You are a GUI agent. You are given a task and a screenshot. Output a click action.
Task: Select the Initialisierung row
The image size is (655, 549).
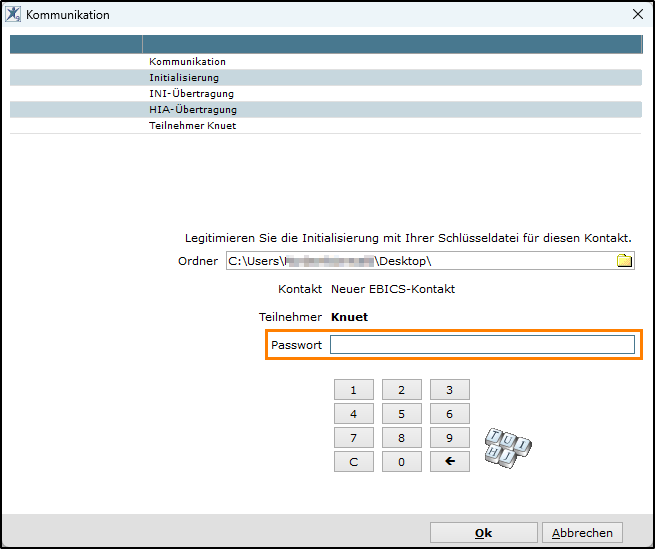[326, 77]
